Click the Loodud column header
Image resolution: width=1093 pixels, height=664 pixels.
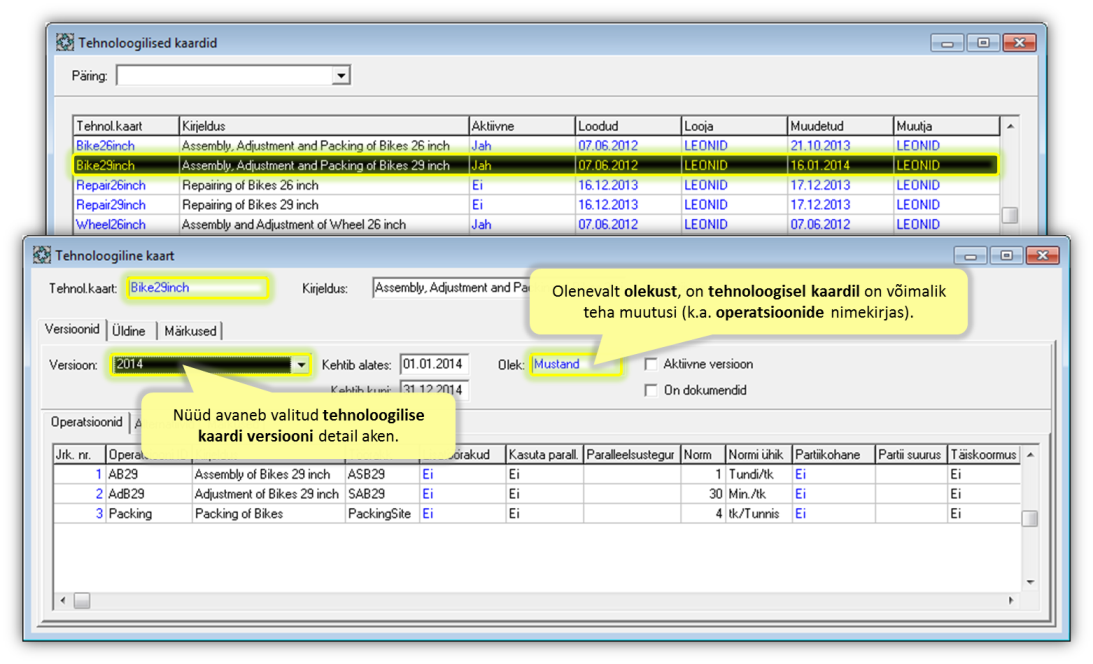[x=628, y=126]
